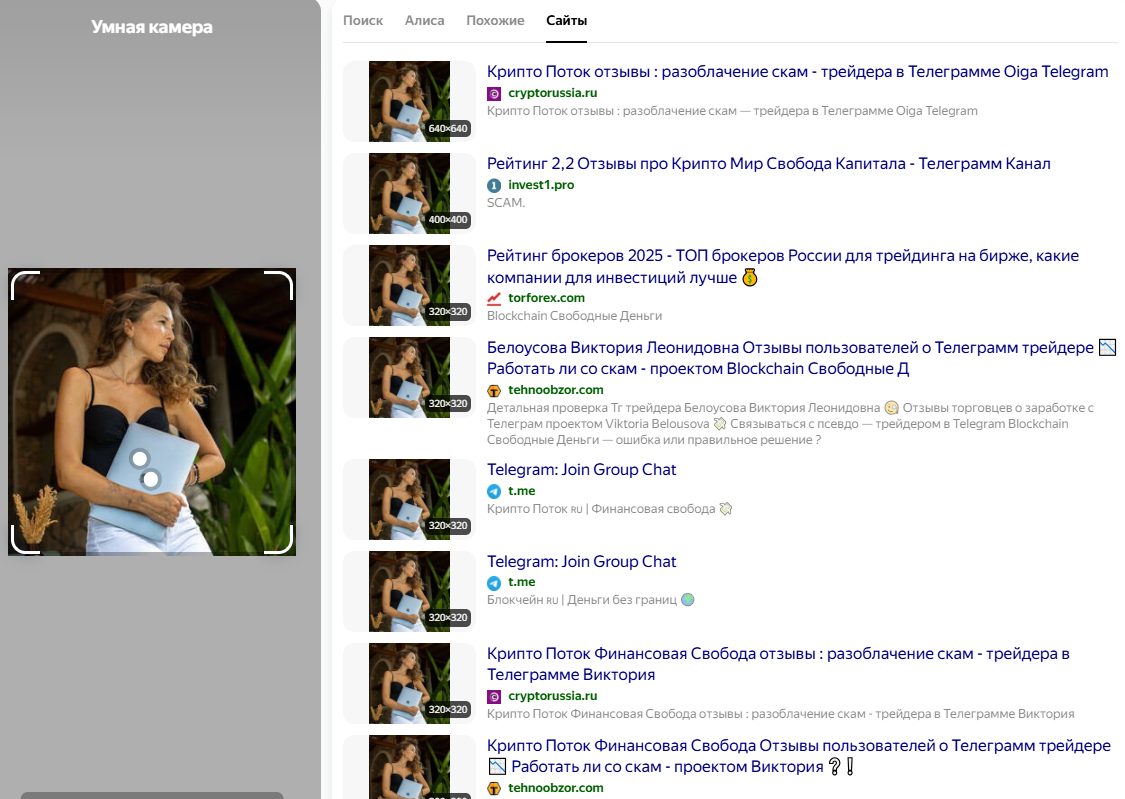Click Telegram icon beside Крипто Поток group result
The image size is (1125, 799).
494,491
